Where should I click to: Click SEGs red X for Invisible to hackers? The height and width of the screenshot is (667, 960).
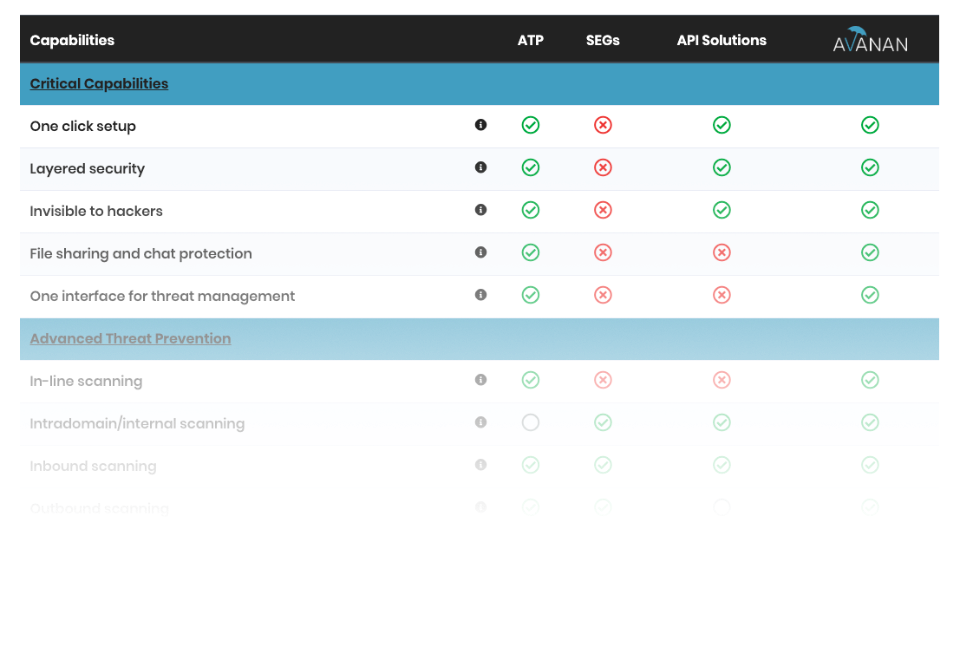click(x=603, y=210)
